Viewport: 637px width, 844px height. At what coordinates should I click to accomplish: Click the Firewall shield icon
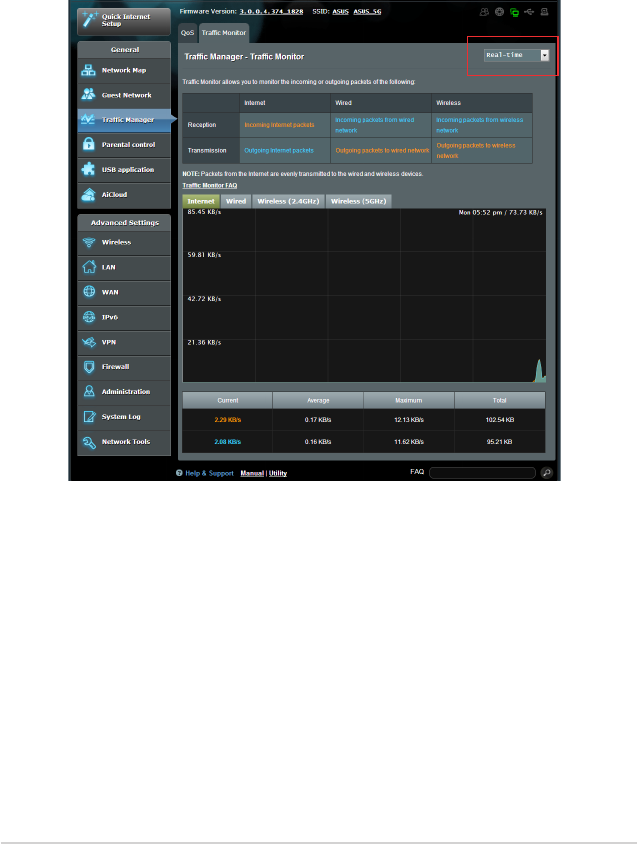[x=89, y=367]
